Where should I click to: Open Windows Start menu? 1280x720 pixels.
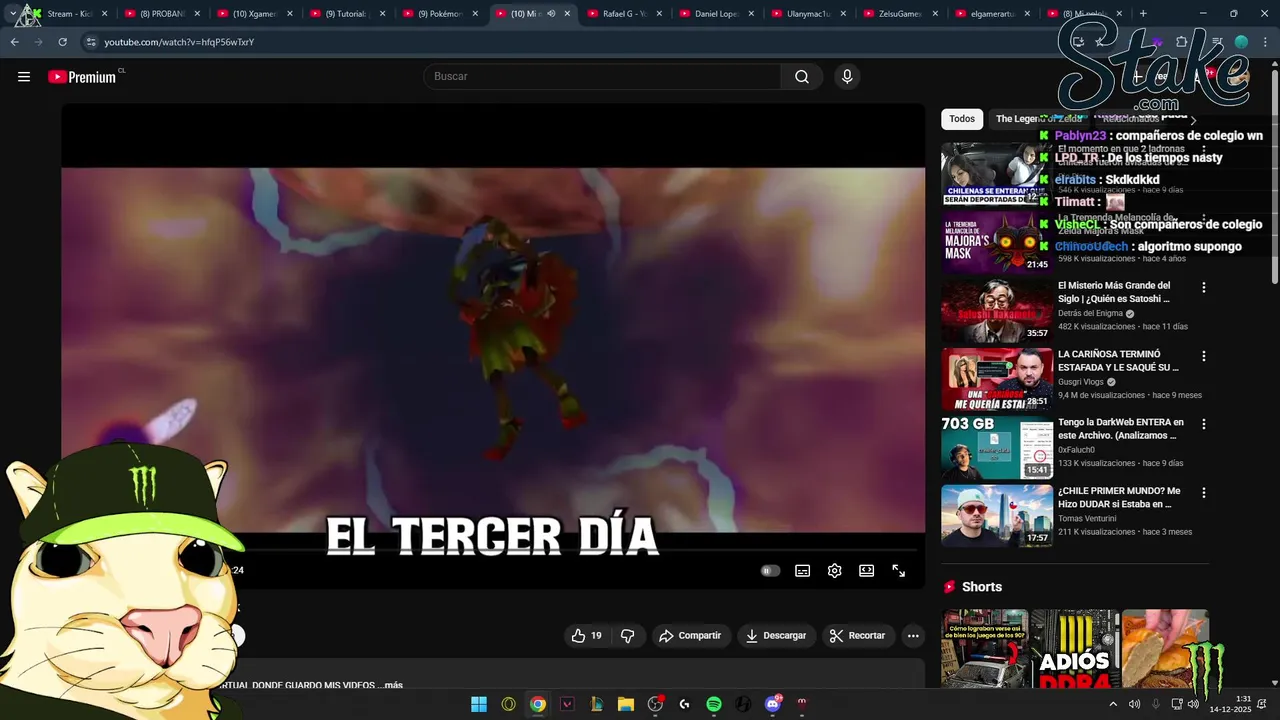[479, 704]
